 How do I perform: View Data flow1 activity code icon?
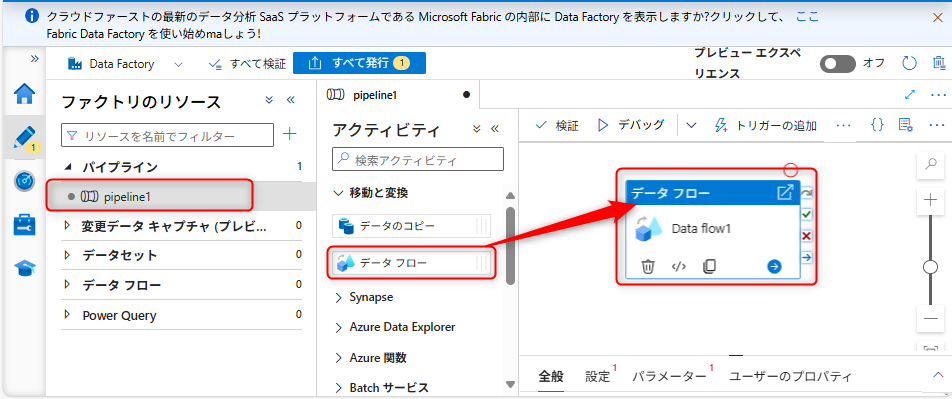coord(678,266)
